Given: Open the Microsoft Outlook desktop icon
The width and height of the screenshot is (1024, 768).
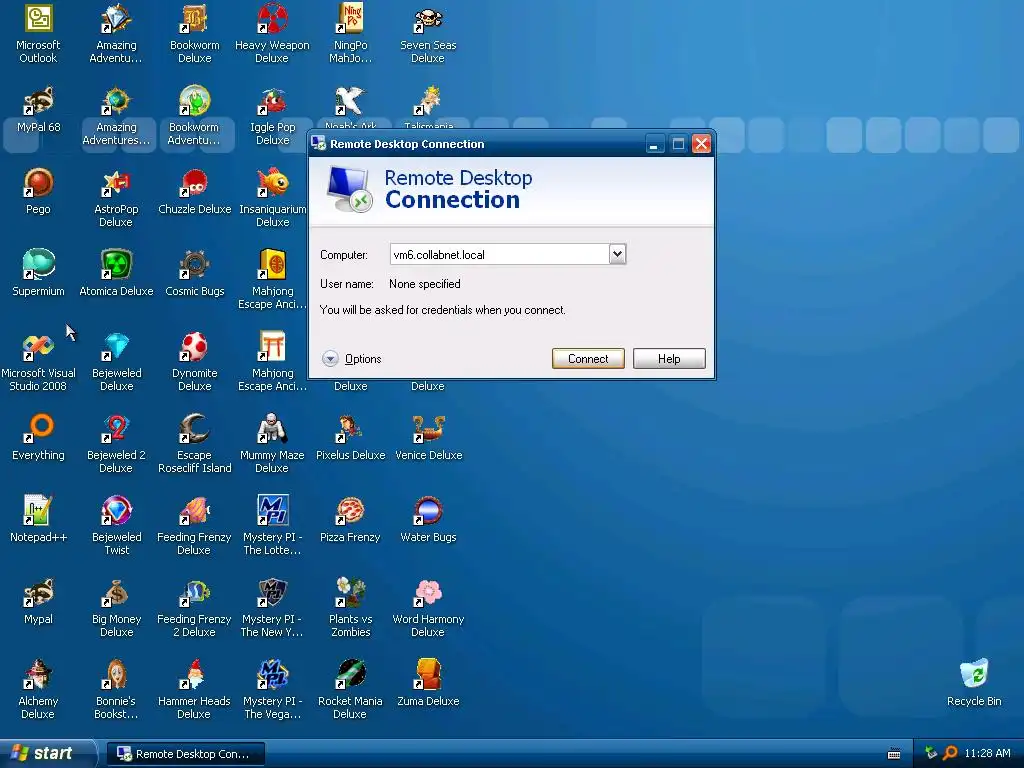Looking at the screenshot, I should (x=39, y=34).
